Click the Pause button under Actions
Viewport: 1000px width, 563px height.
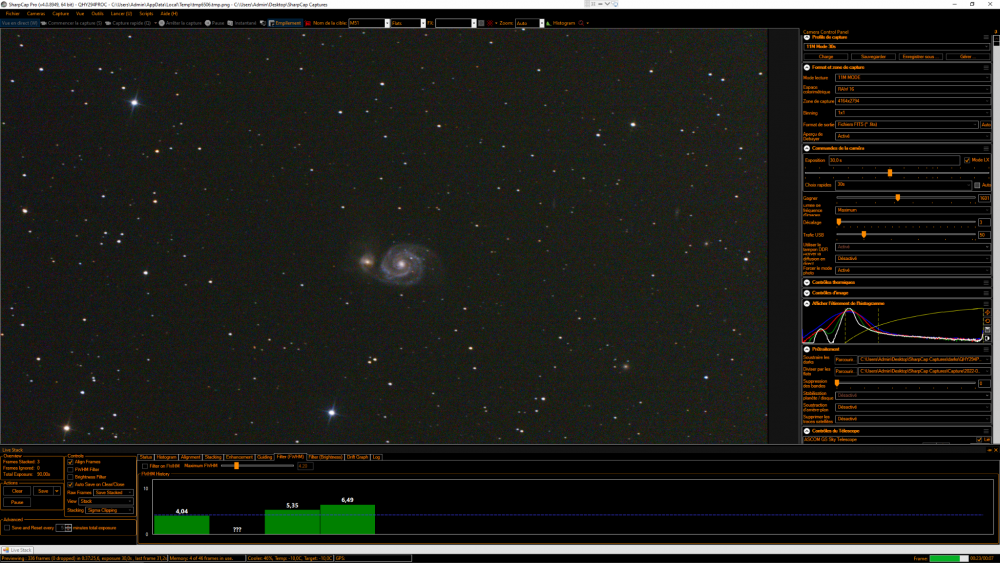17,502
